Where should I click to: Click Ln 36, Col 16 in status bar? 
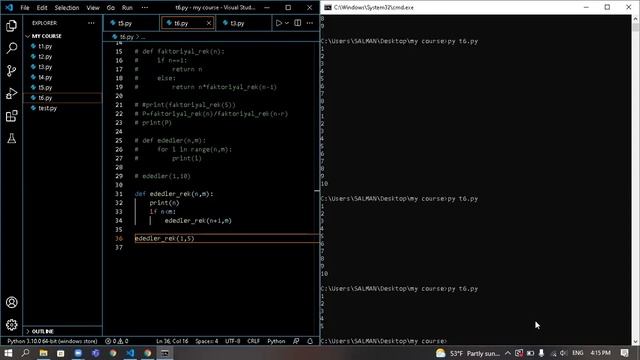(x=172, y=341)
